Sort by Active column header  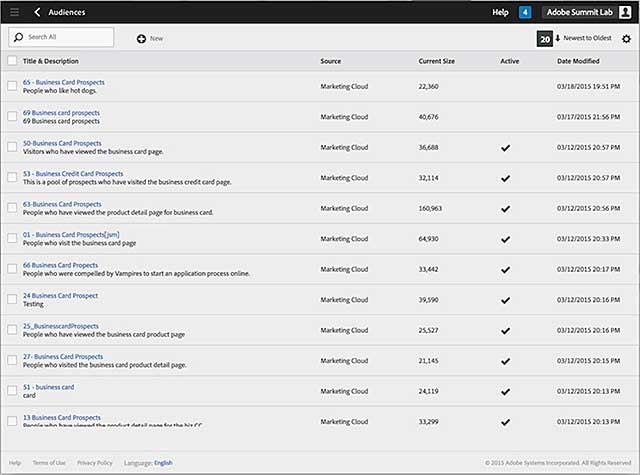click(x=510, y=61)
